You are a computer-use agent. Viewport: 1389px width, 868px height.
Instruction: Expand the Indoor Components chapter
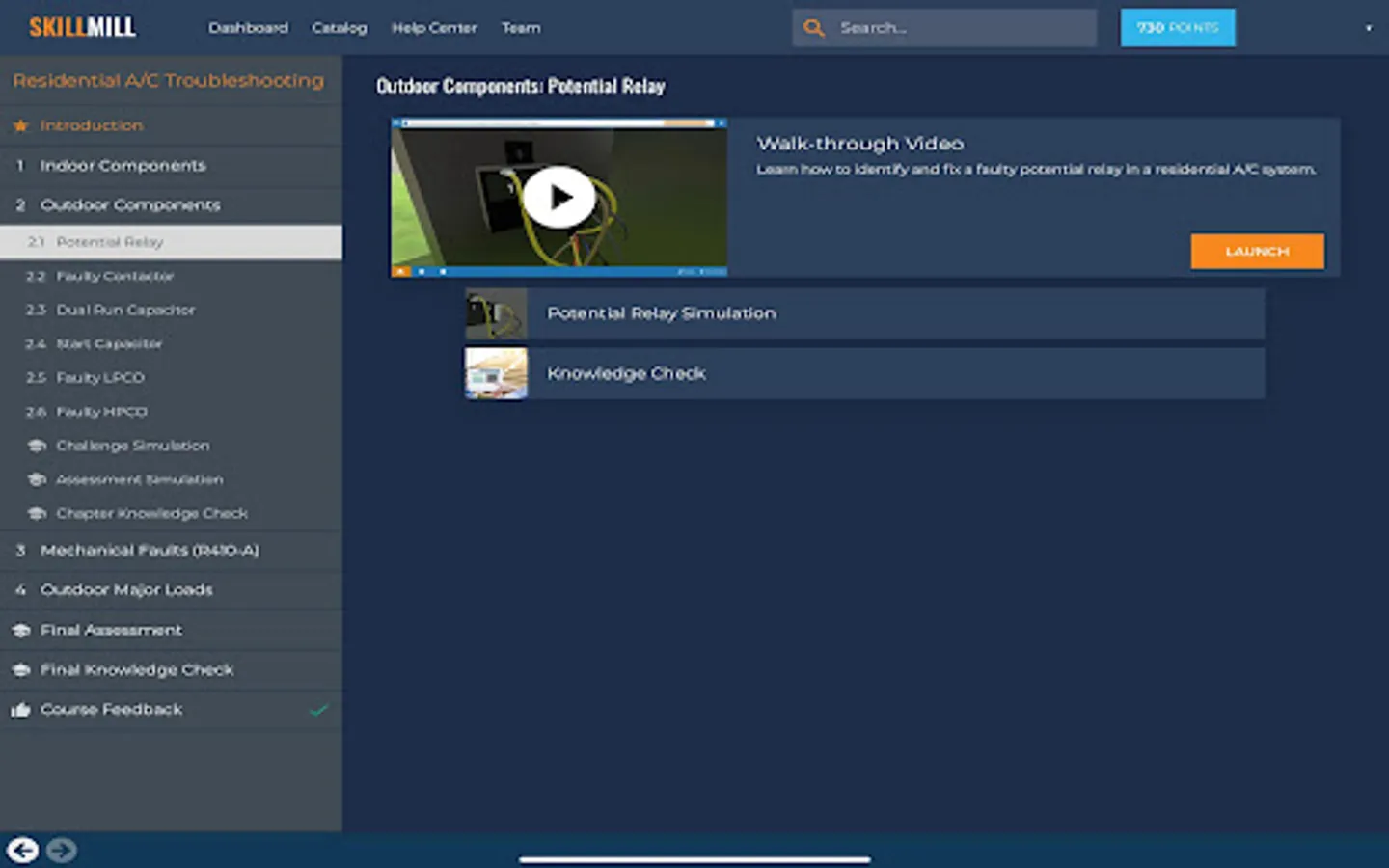(x=171, y=166)
